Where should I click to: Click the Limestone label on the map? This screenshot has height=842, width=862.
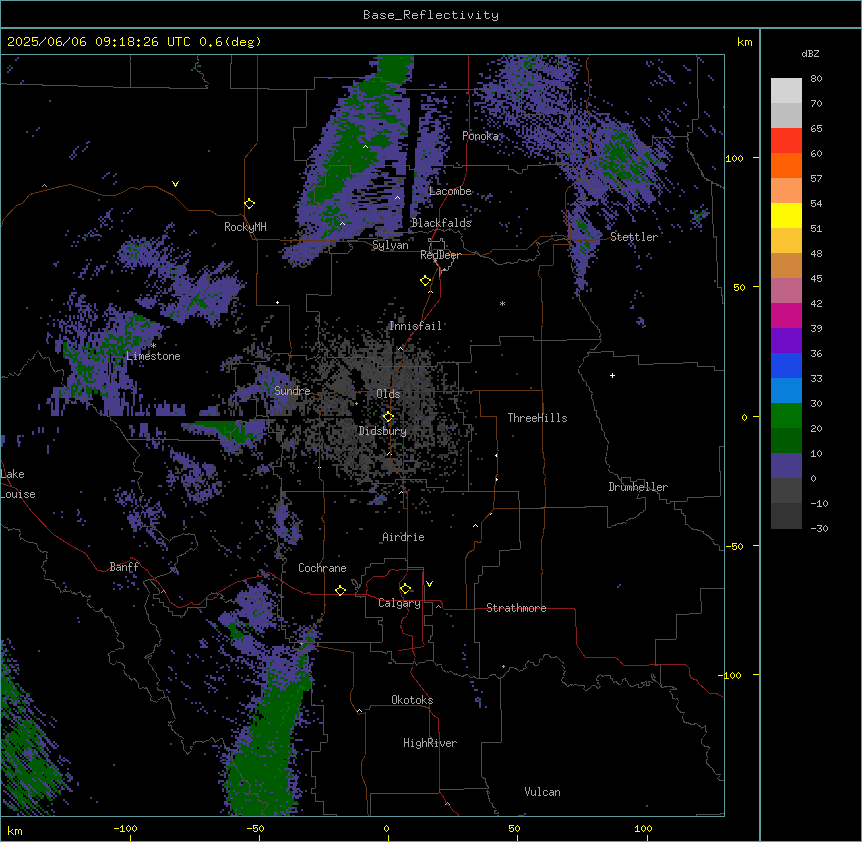[x=153, y=356]
